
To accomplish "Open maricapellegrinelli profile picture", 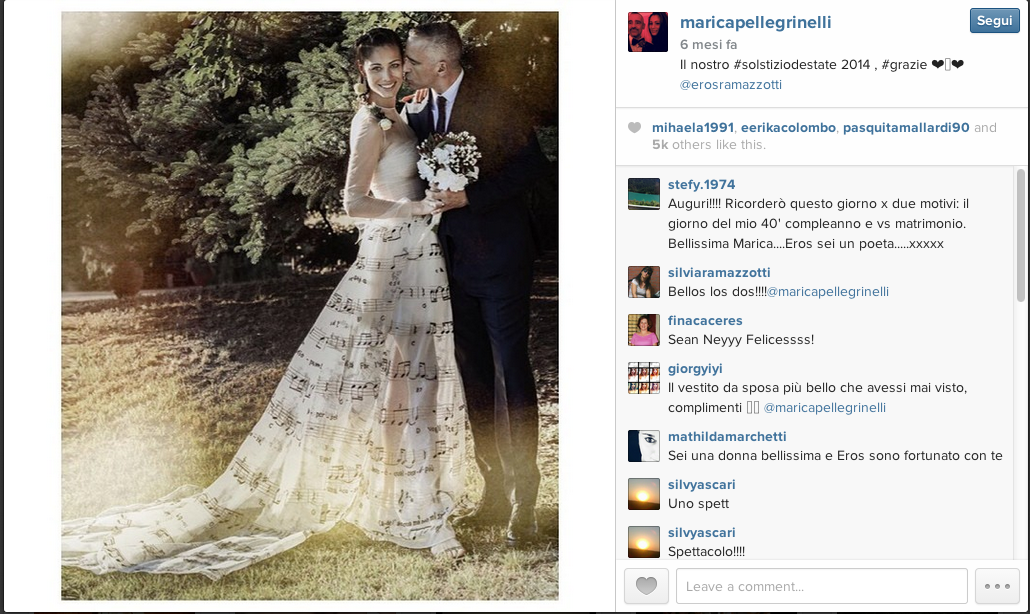I will pos(648,32).
